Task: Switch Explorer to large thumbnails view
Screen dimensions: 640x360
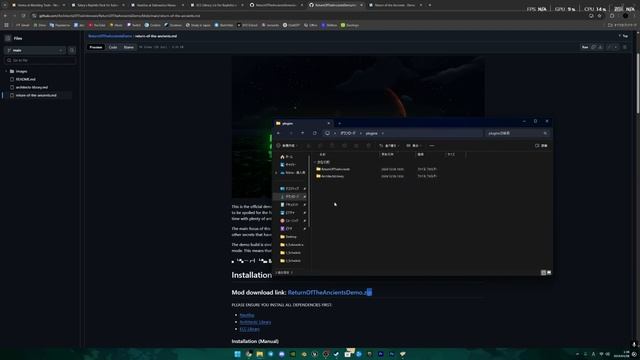Action: tap(549, 272)
